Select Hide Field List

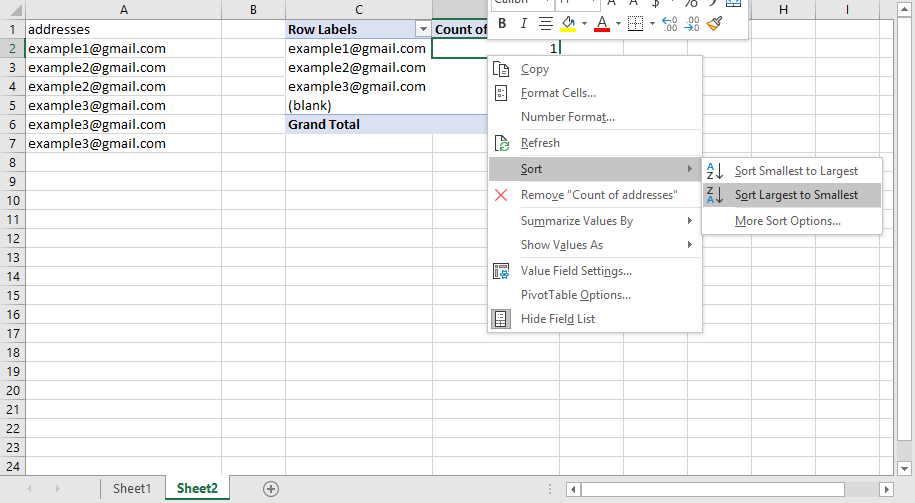click(595, 319)
